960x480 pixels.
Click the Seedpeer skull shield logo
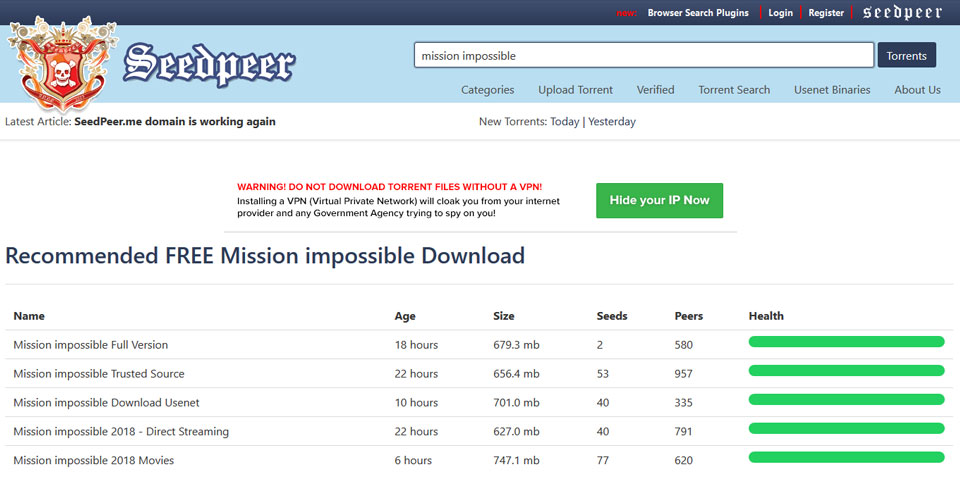62,64
